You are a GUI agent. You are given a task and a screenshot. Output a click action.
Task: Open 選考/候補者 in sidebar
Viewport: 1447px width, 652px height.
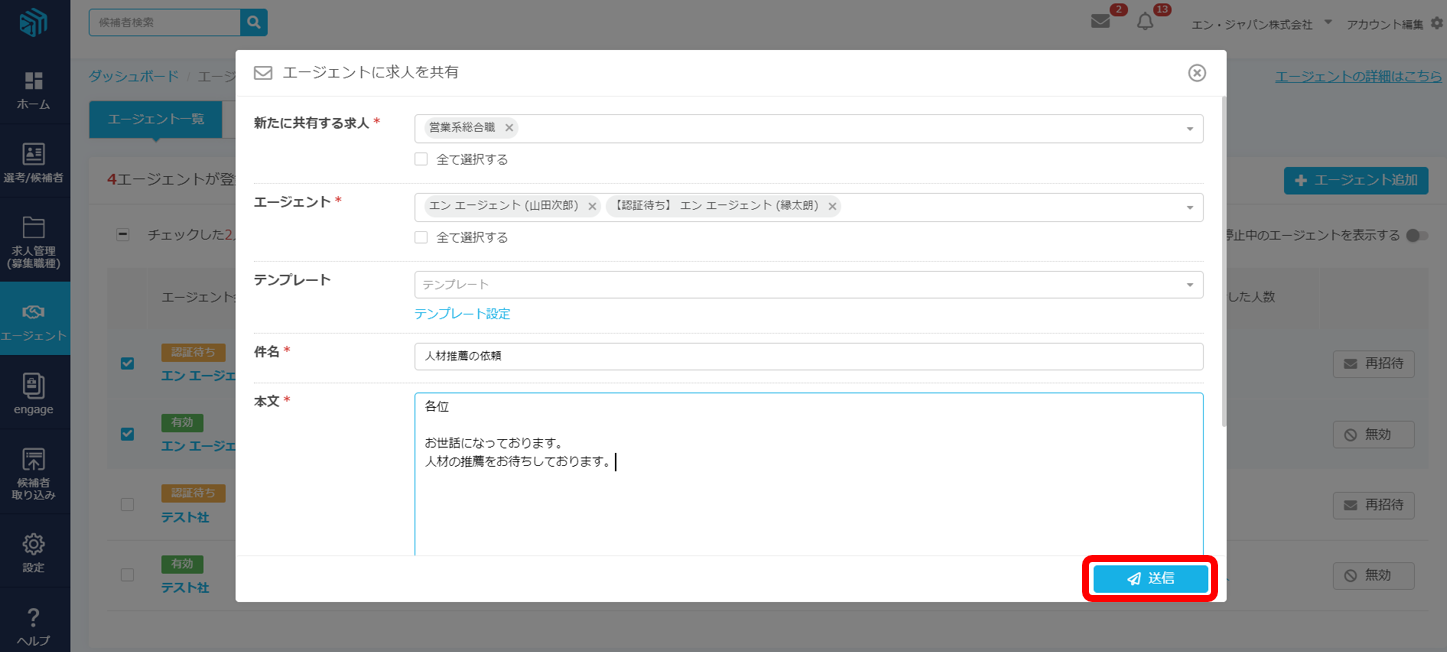(x=34, y=162)
